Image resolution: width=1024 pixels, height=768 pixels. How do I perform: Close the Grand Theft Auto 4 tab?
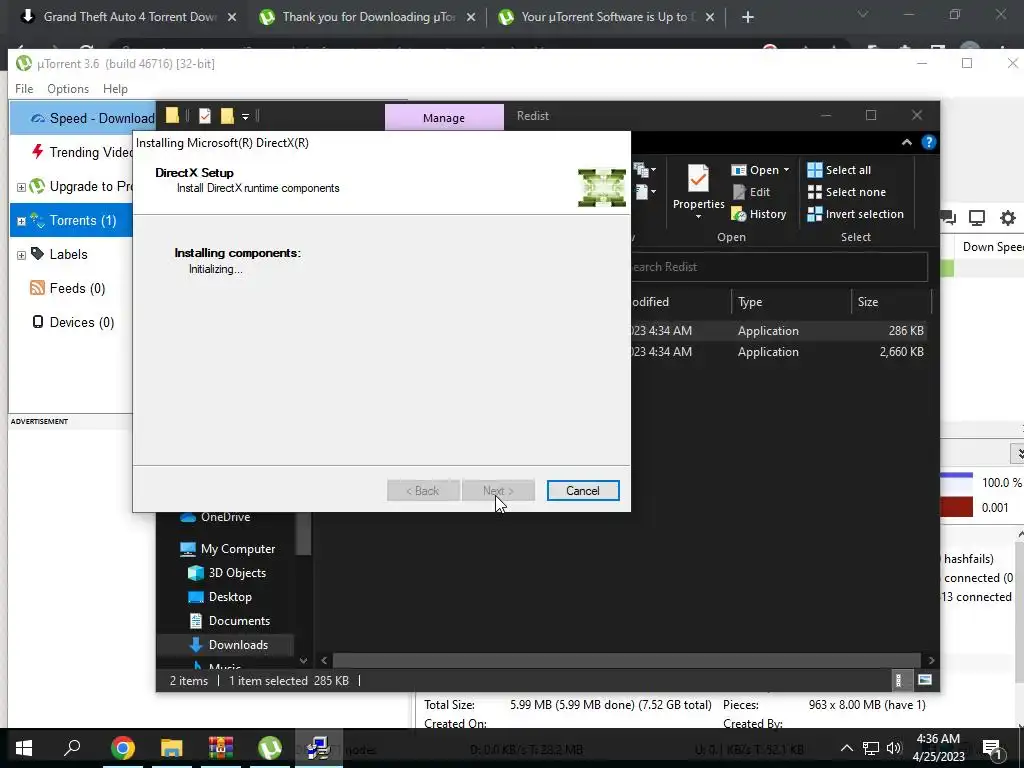point(232,18)
